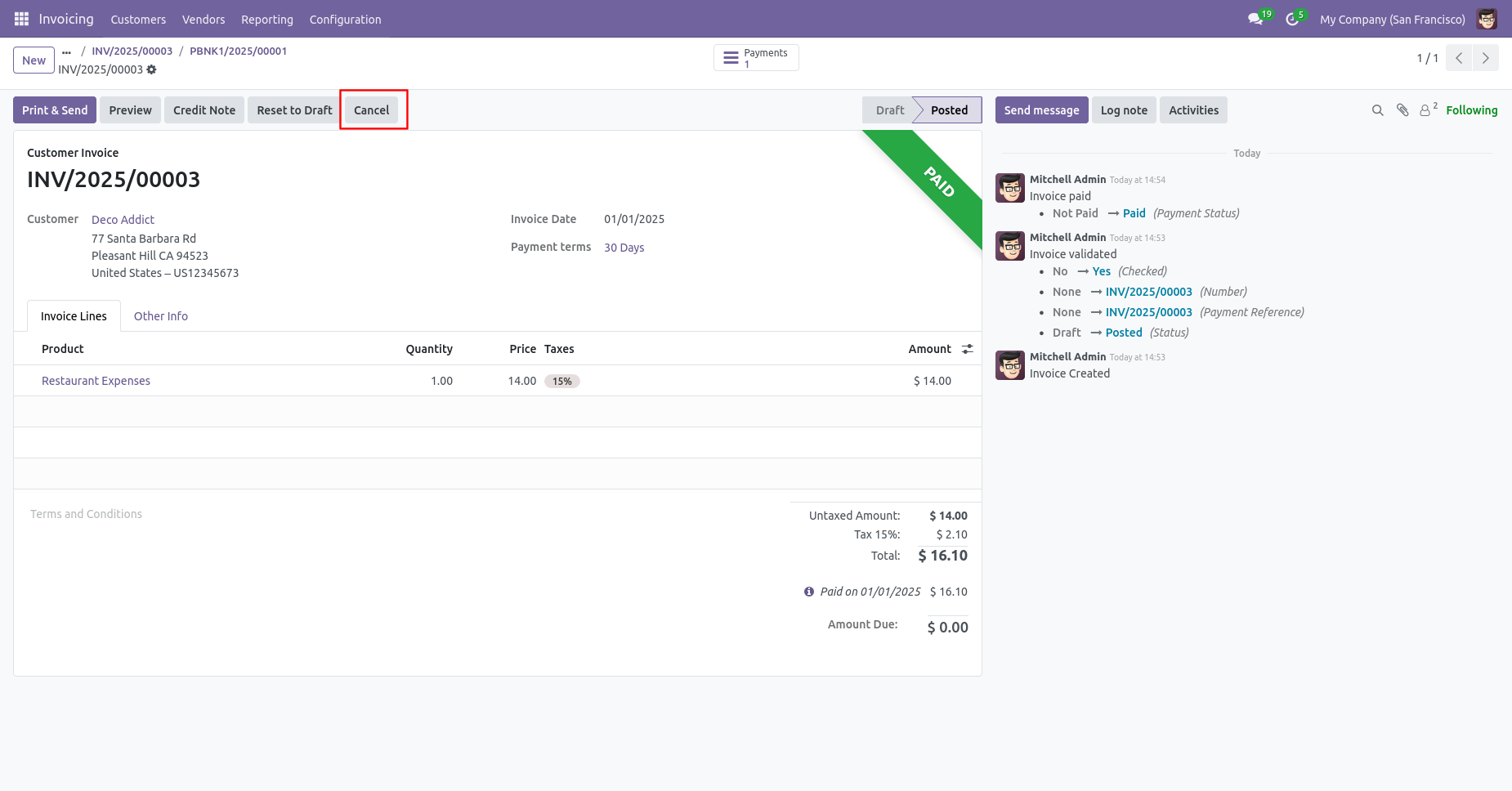Go to breadcrumb INV/2025/00003
This screenshot has width=1512, height=791.
click(x=132, y=51)
